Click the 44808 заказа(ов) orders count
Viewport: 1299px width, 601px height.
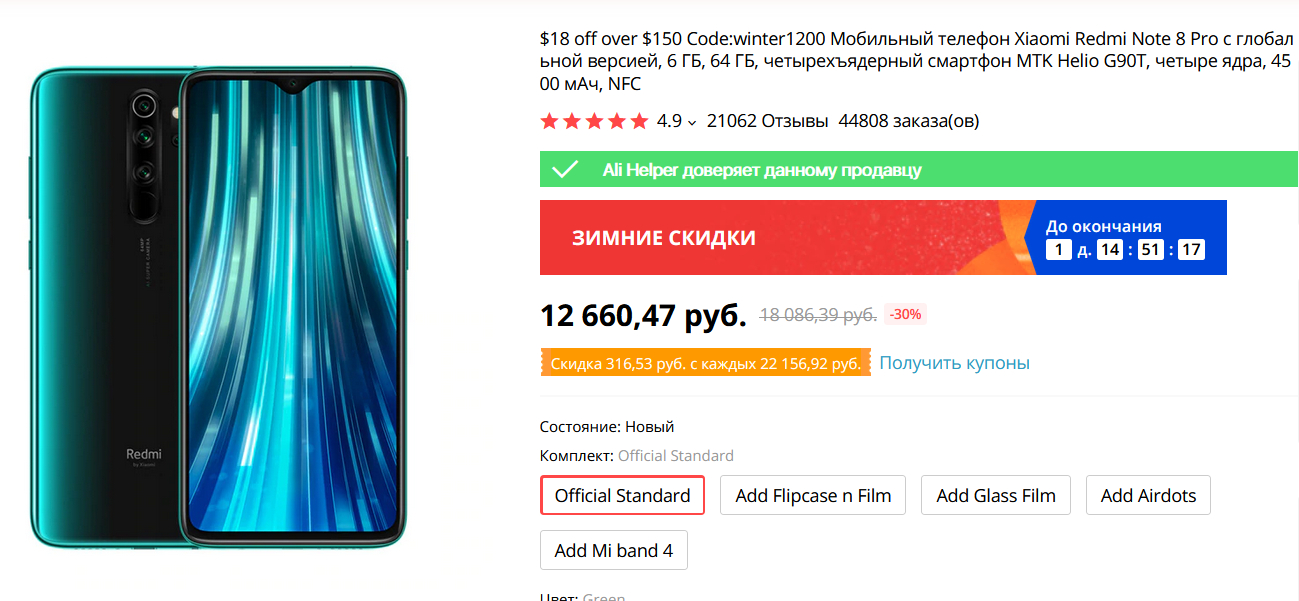coord(908,122)
